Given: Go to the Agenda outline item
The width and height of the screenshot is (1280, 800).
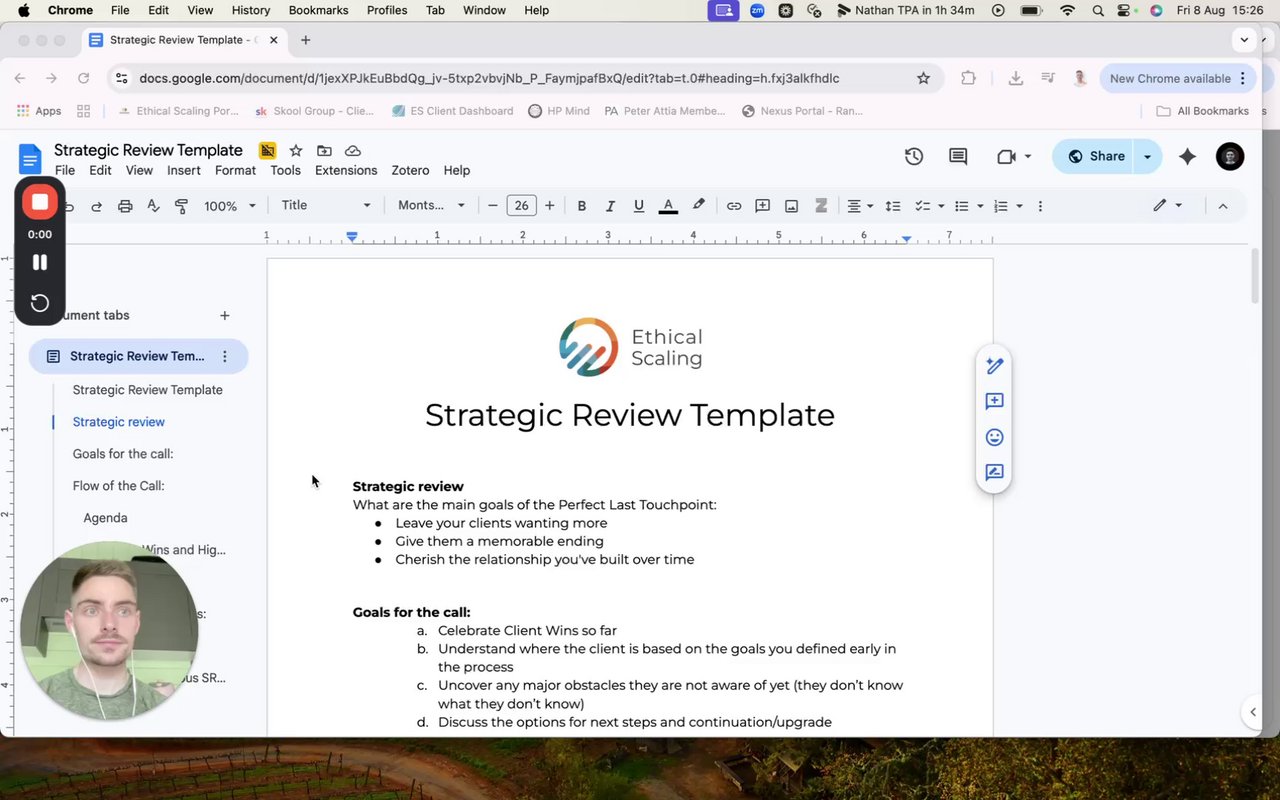Looking at the screenshot, I should (106, 518).
